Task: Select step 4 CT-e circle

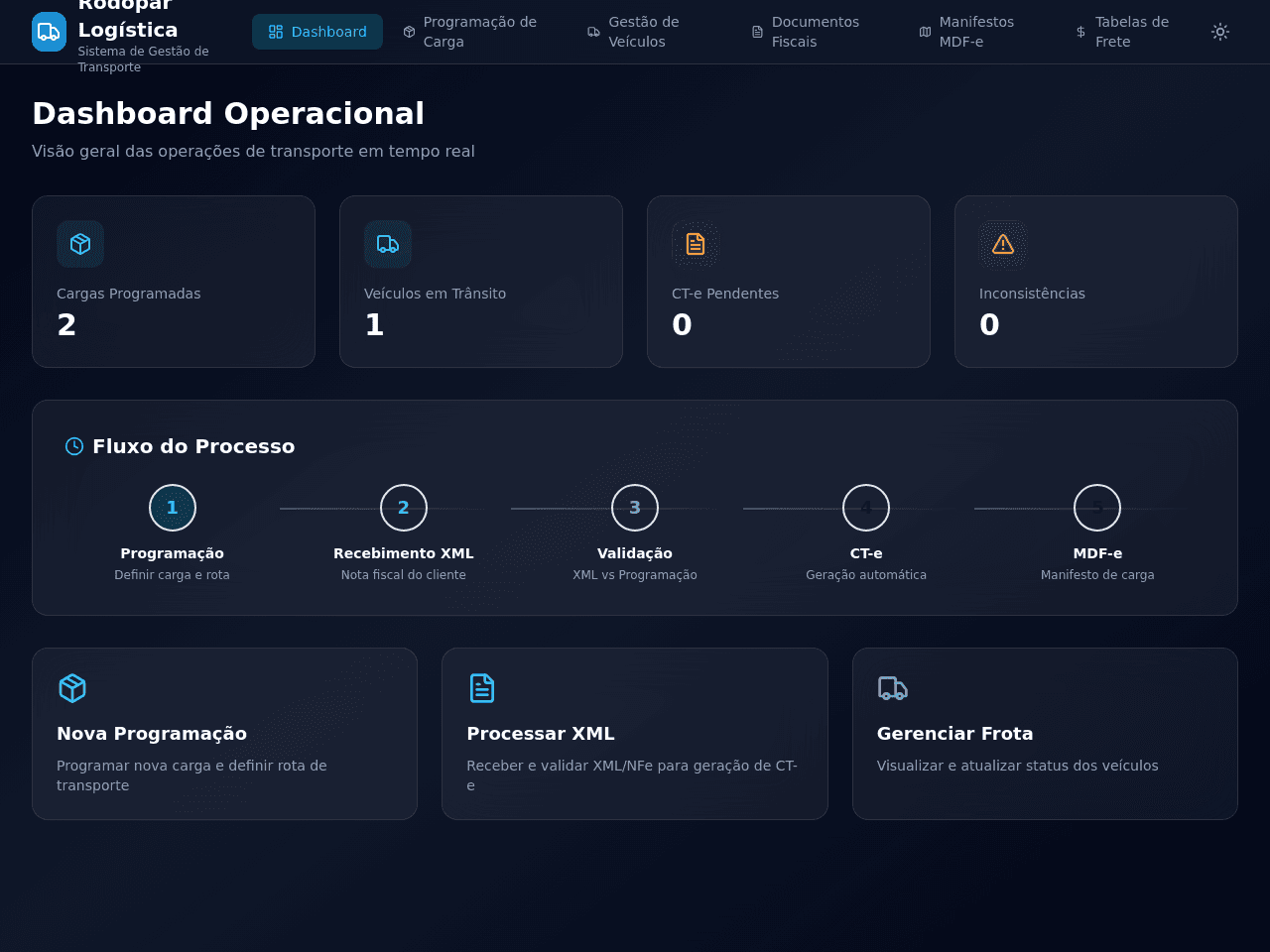Action: click(x=866, y=508)
